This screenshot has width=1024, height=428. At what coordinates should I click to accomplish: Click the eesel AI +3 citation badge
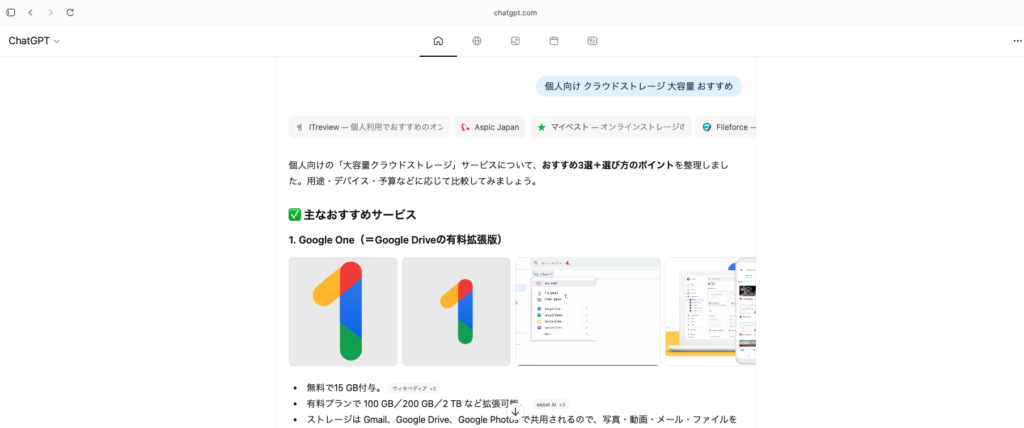(551, 404)
